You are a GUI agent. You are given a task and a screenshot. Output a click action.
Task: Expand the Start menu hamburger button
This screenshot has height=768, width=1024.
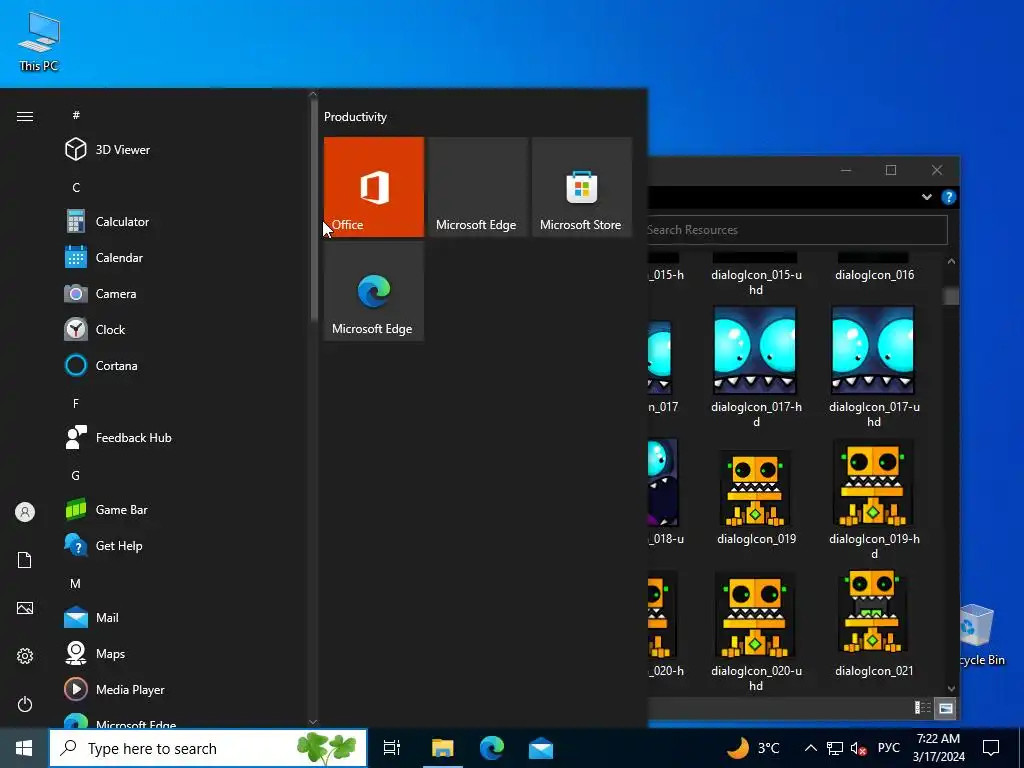pos(25,116)
